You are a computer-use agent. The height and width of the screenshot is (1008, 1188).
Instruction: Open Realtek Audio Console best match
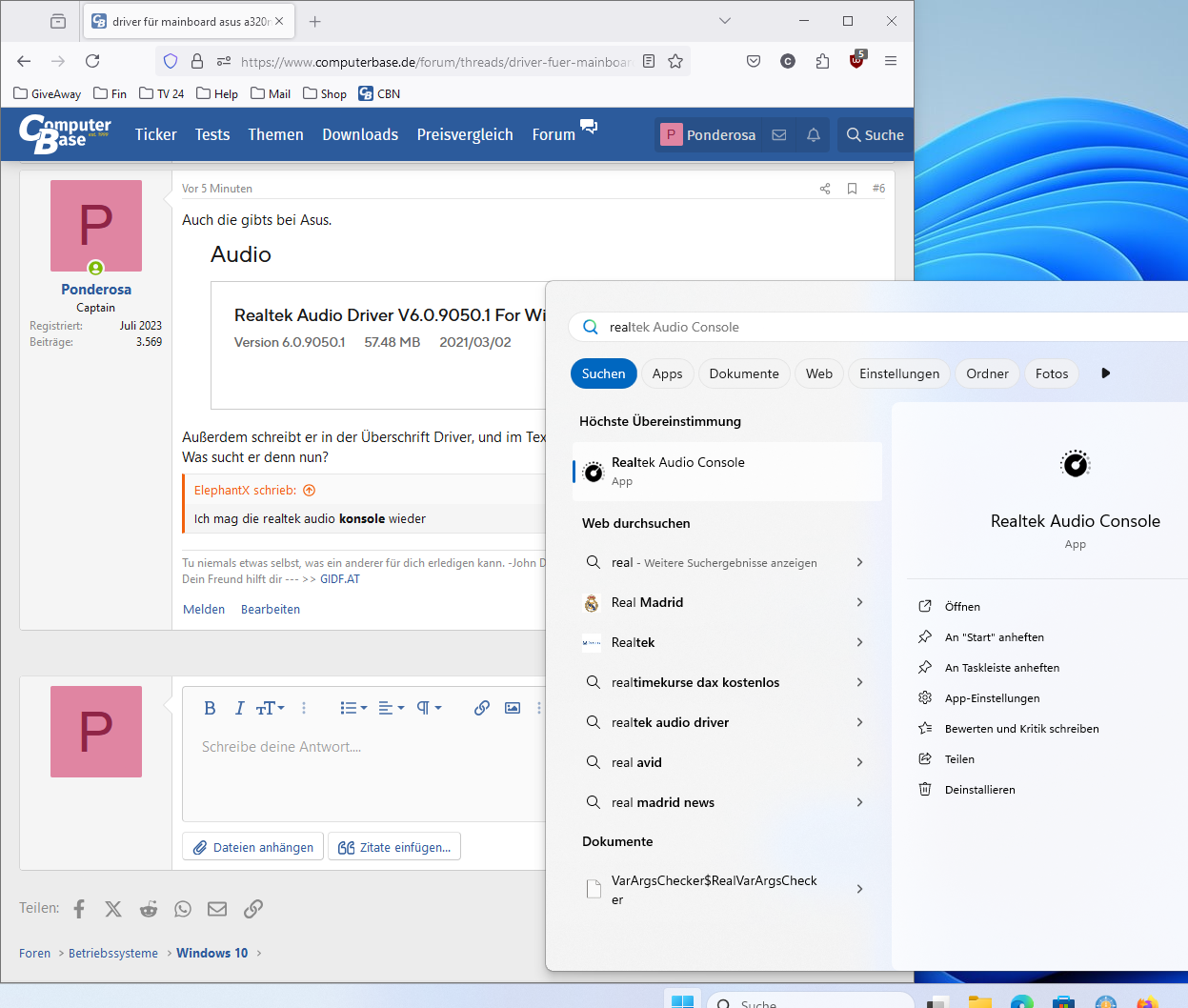pyautogui.click(x=728, y=472)
